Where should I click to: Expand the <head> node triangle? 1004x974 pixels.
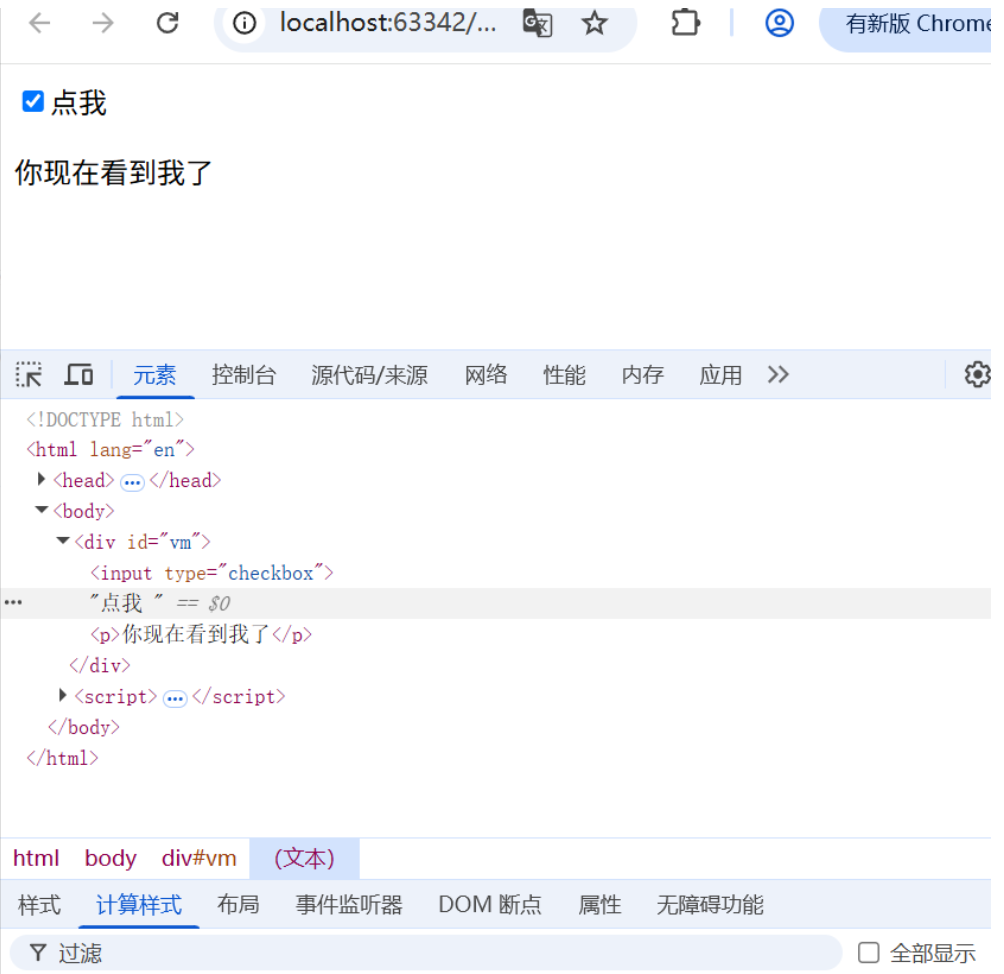pos(41,479)
